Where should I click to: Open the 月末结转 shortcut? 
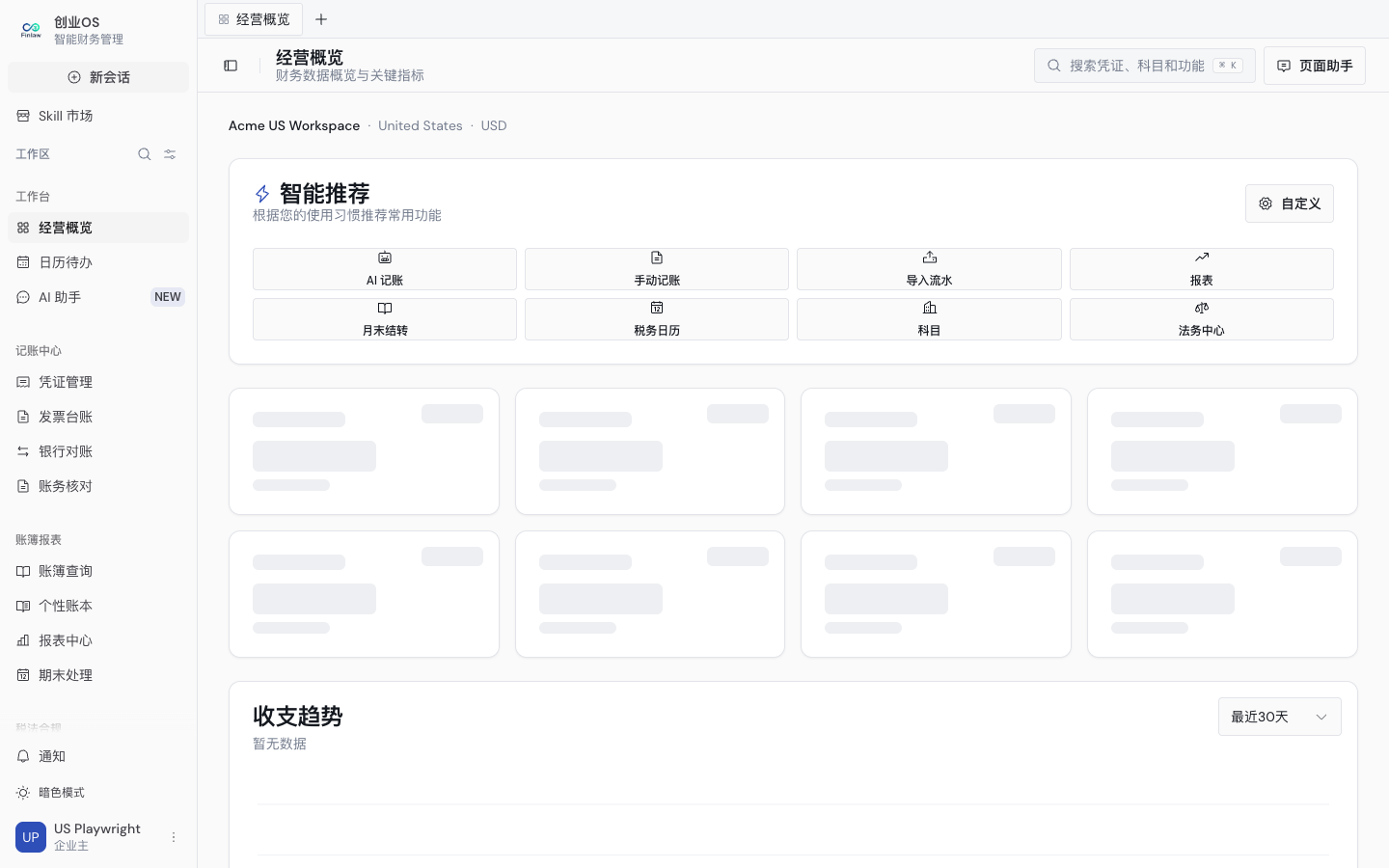(x=385, y=319)
